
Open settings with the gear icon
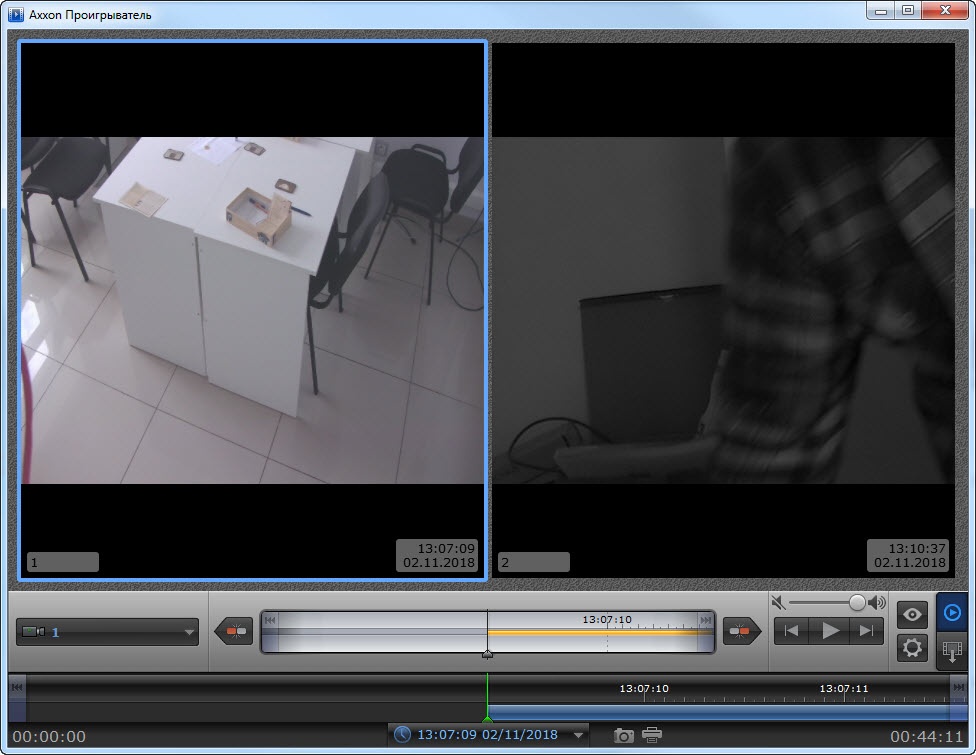click(x=912, y=648)
